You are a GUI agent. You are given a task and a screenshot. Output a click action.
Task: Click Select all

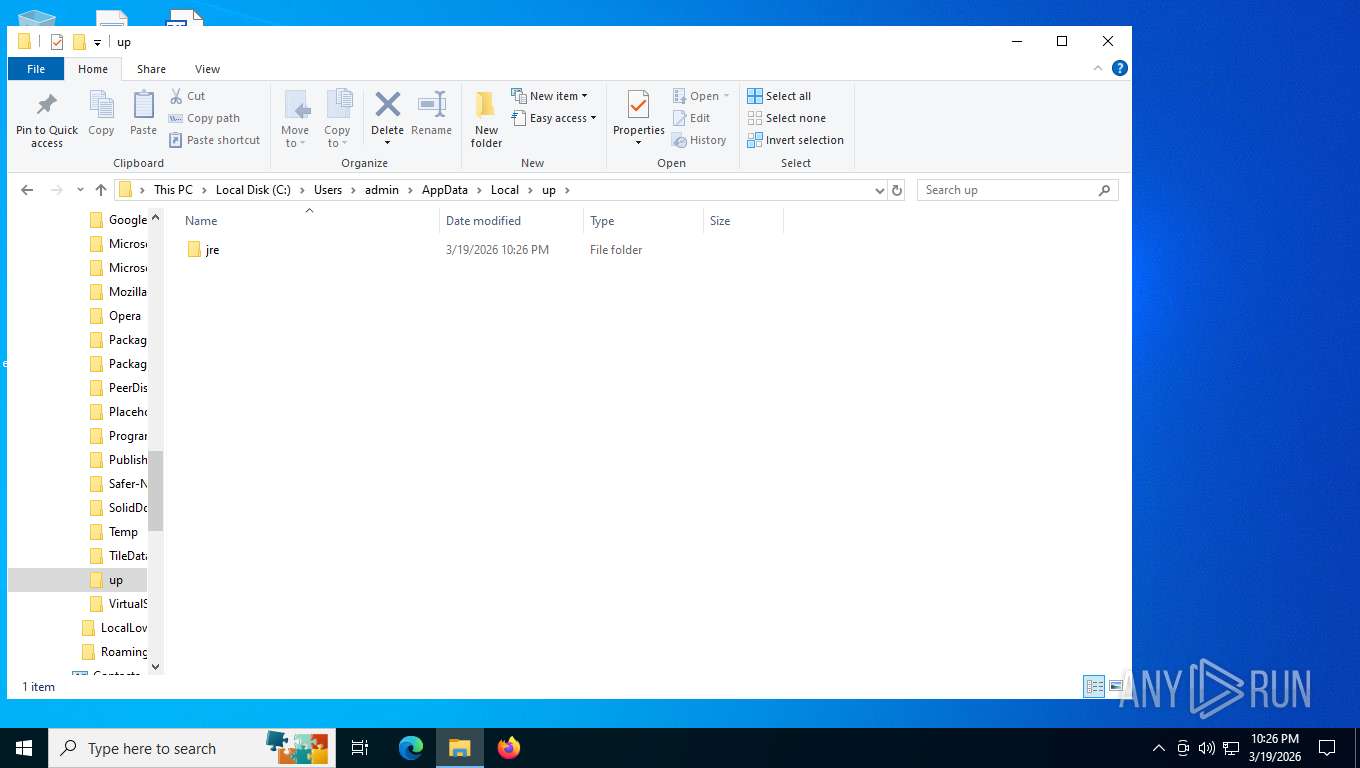[779, 96]
